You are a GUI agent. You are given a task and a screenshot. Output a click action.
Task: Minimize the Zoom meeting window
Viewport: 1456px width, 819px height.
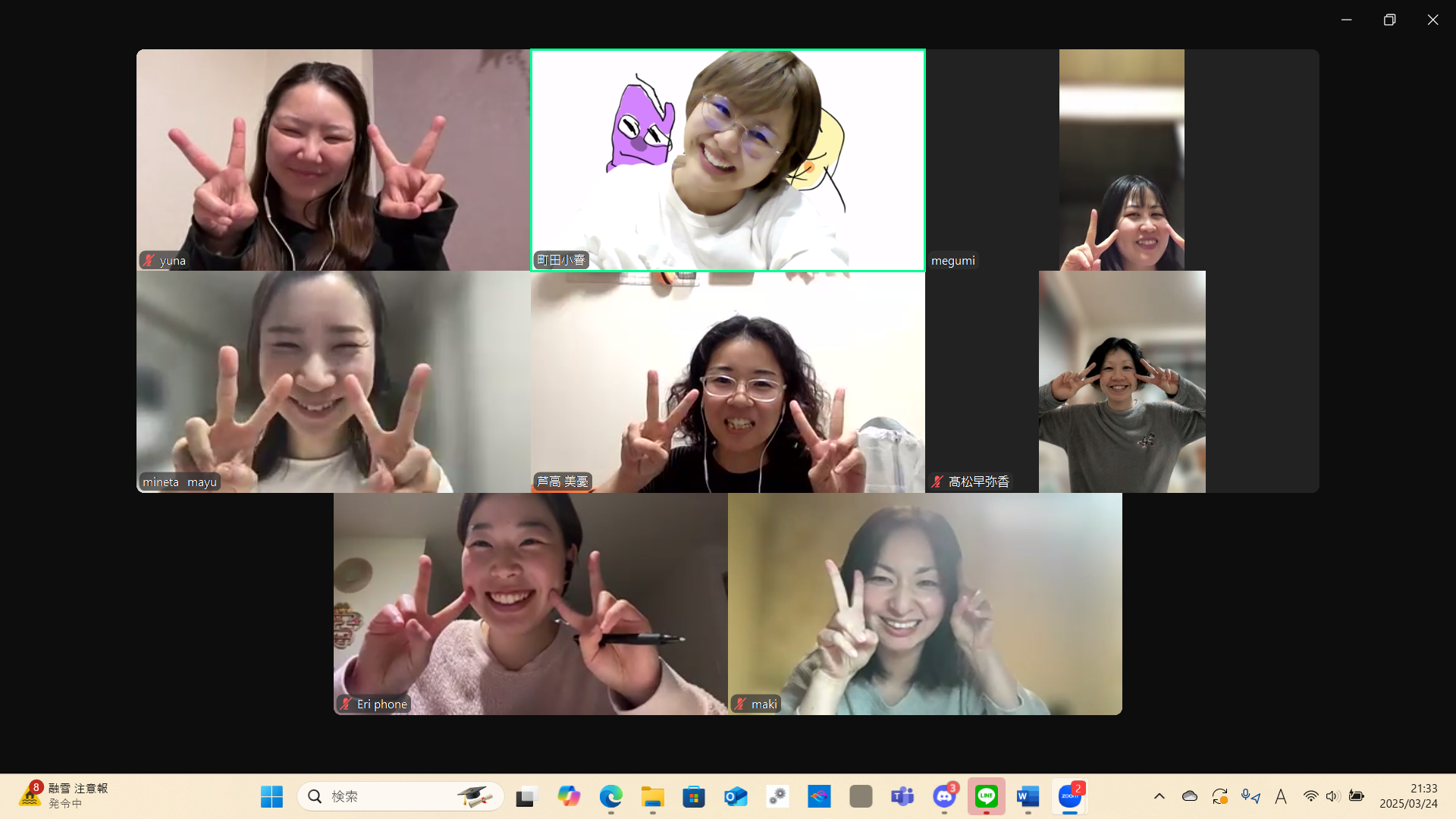point(1346,20)
